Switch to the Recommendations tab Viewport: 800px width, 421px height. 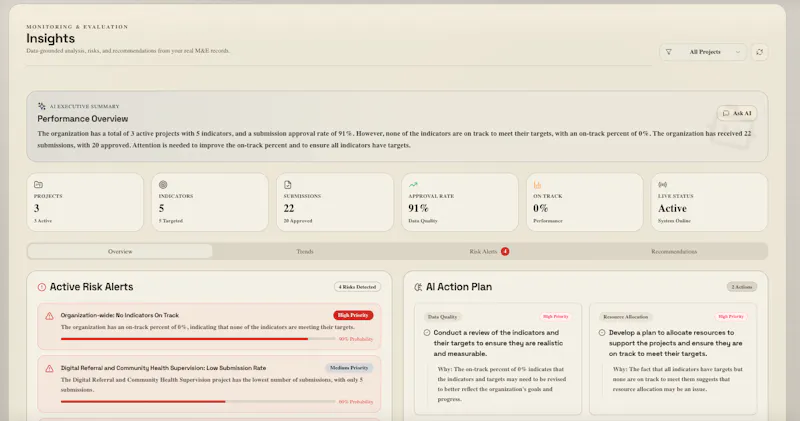click(674, 252)
